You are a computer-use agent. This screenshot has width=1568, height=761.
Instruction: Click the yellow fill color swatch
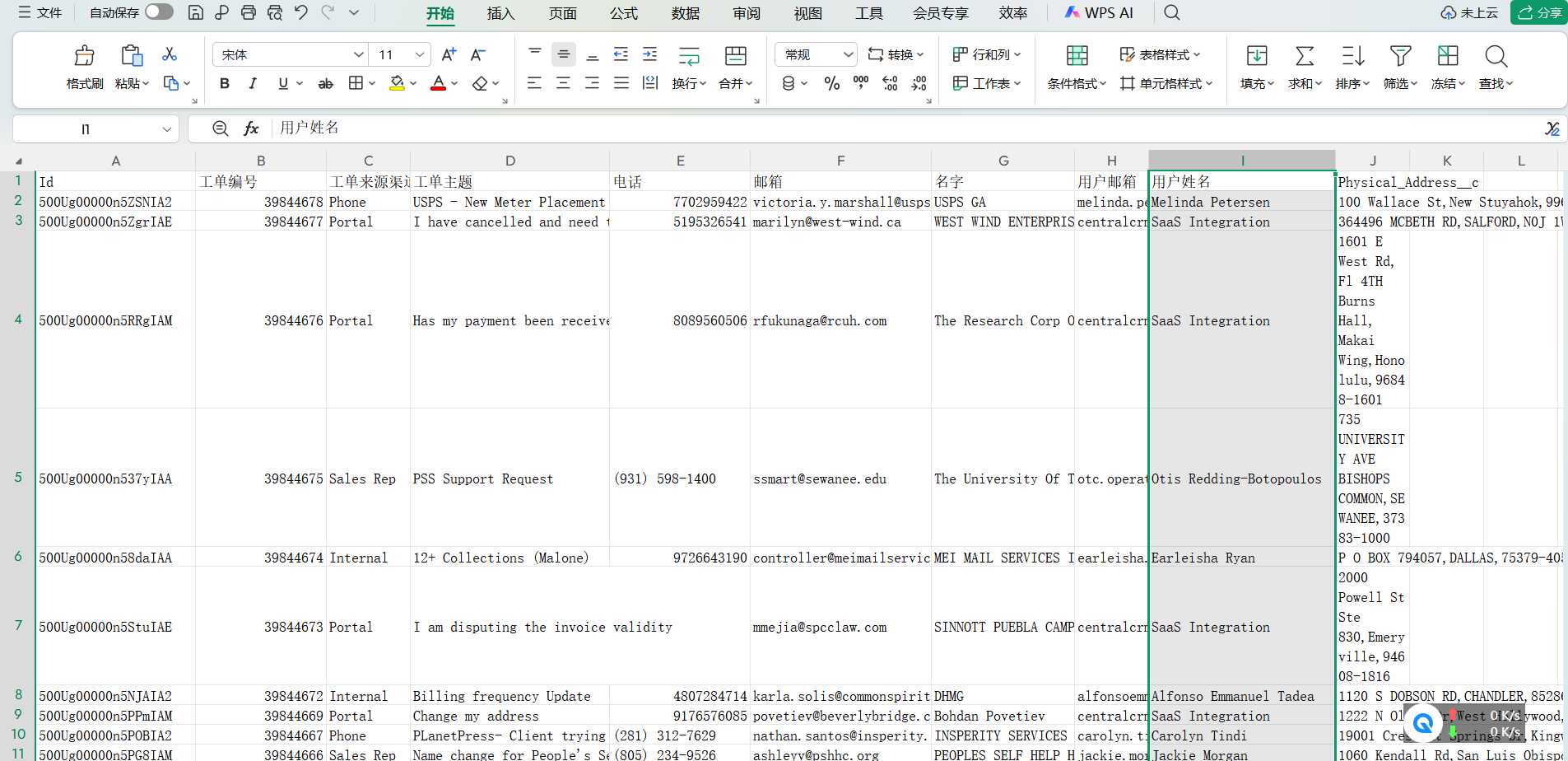(x=397, y=83)
